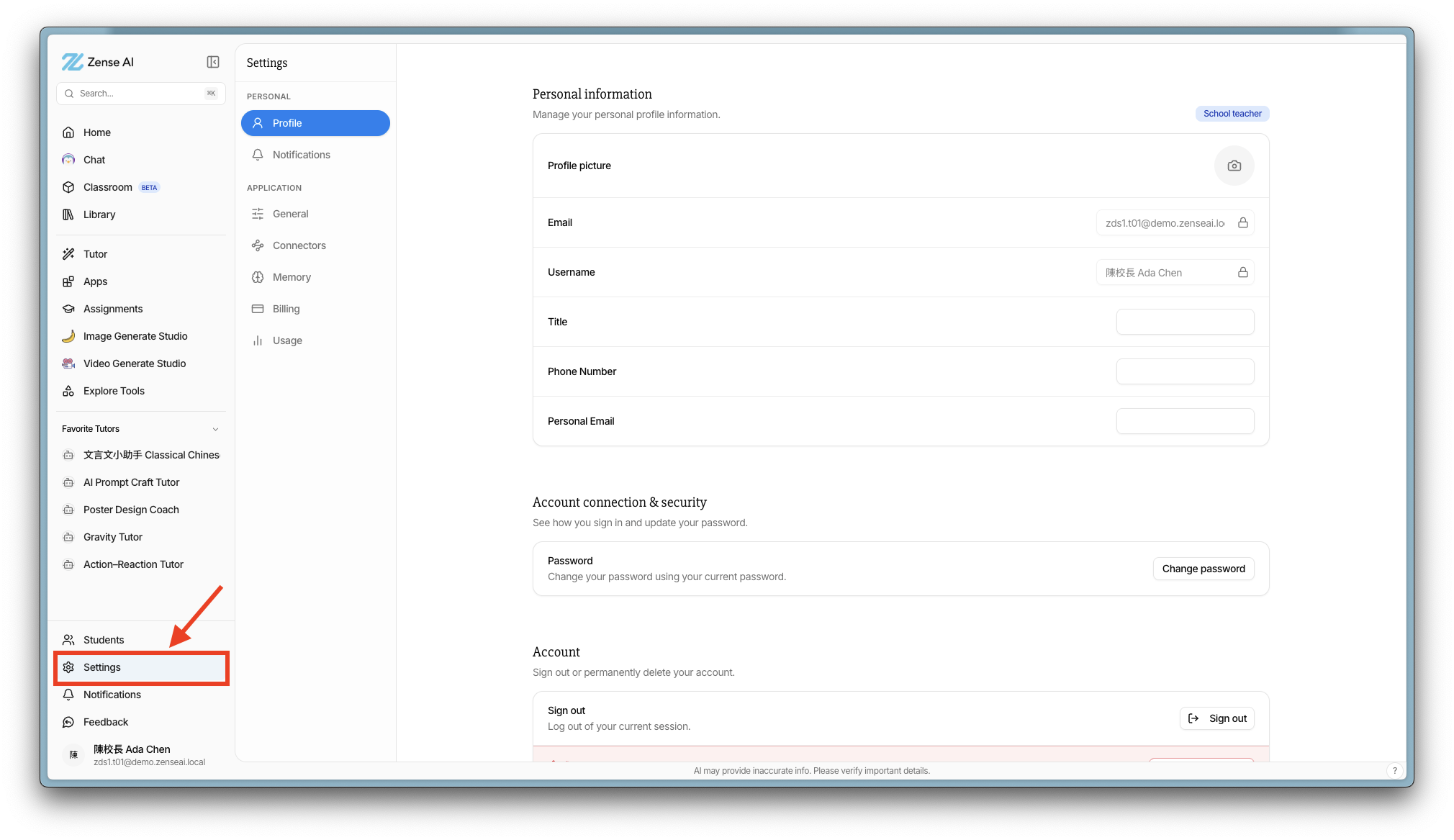Click the Sign out button
This screenshot has height=840, width=1454.
1217,718
